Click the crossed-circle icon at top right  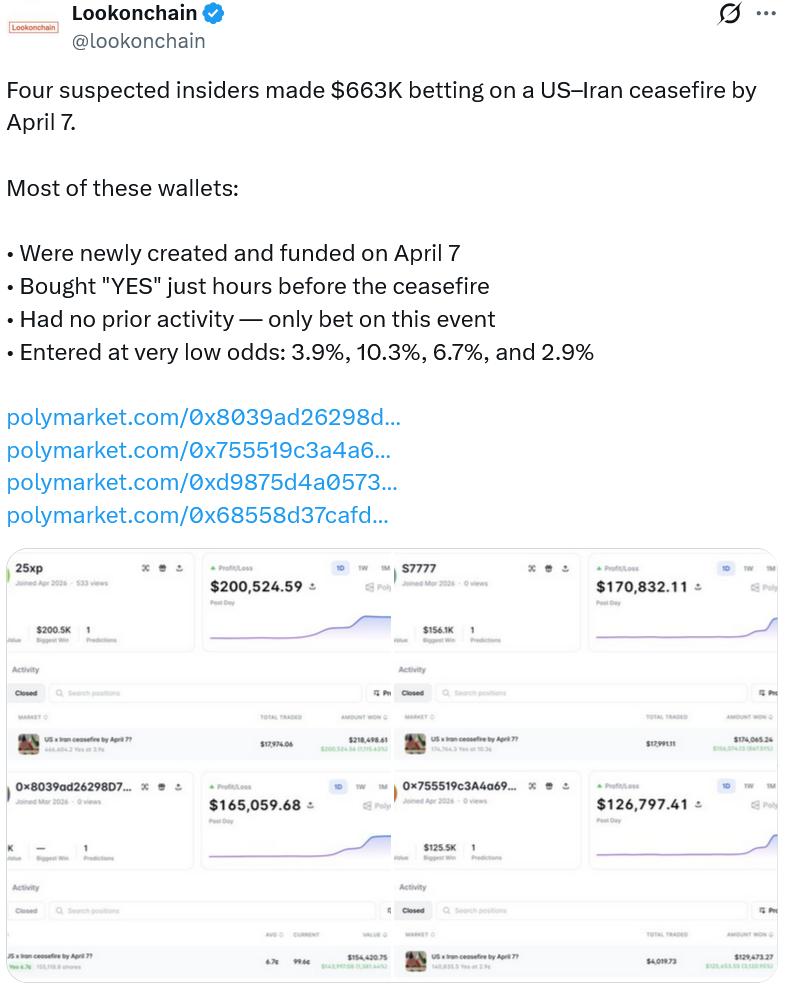pyautogui.click(x=729, y=13)
